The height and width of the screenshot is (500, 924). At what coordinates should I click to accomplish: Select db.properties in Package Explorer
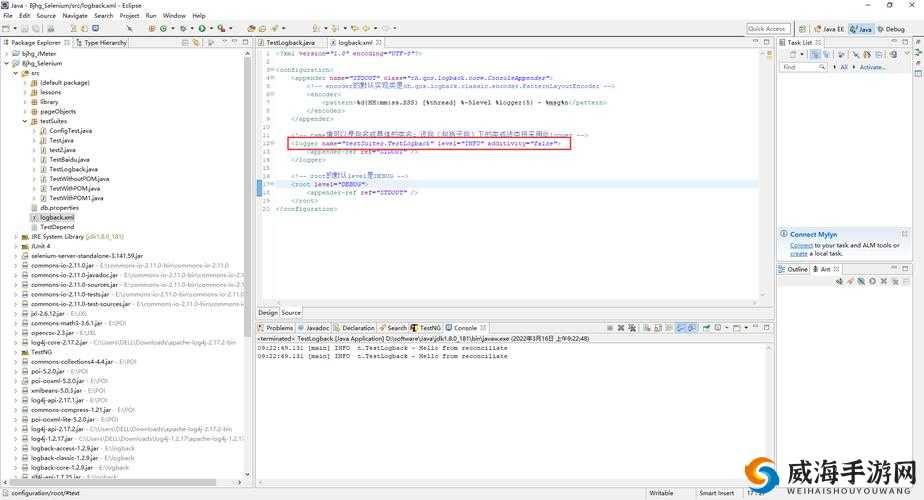[59, 208]
